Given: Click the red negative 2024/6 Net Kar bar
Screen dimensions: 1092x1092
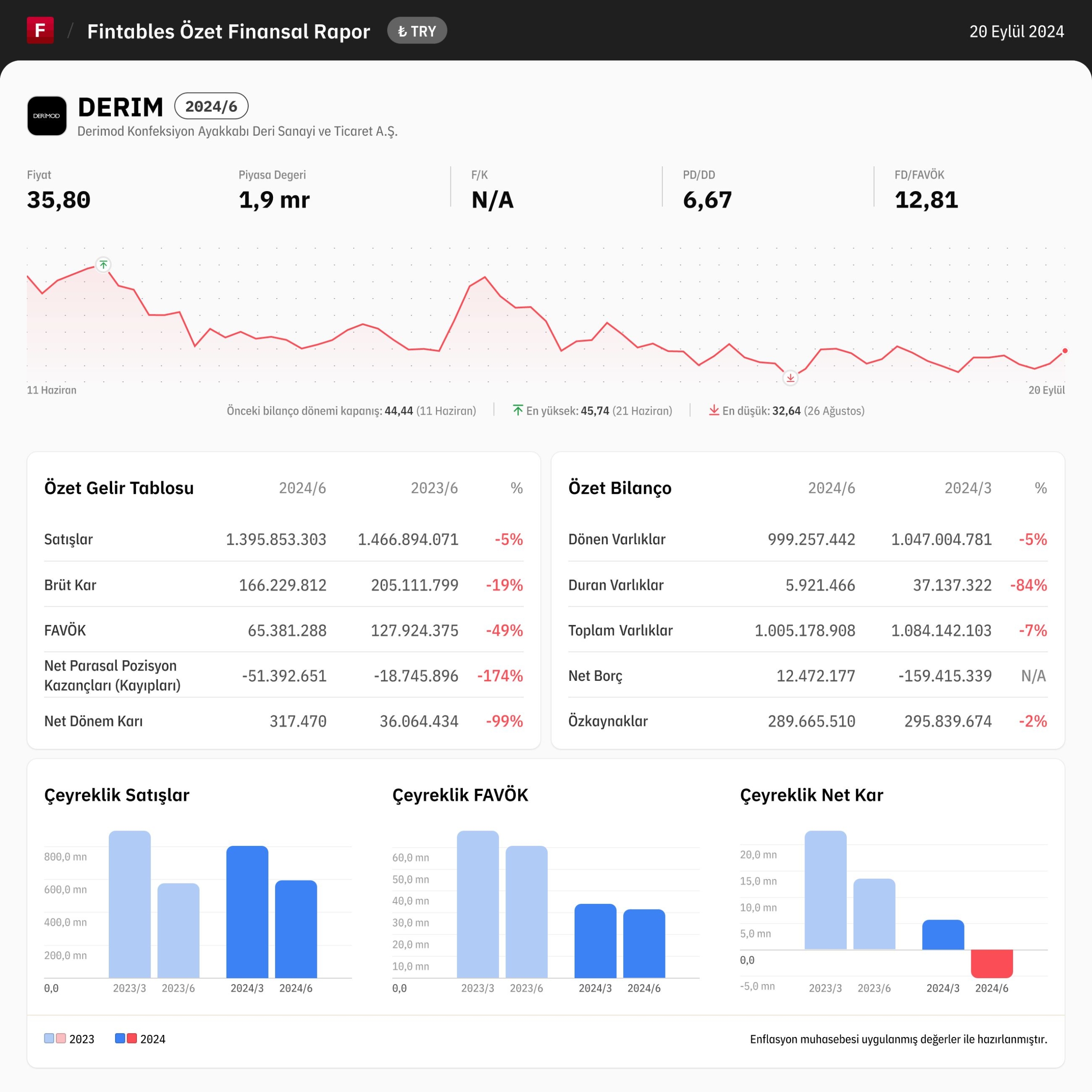Looking at the screenshot, I should point(992,964).
